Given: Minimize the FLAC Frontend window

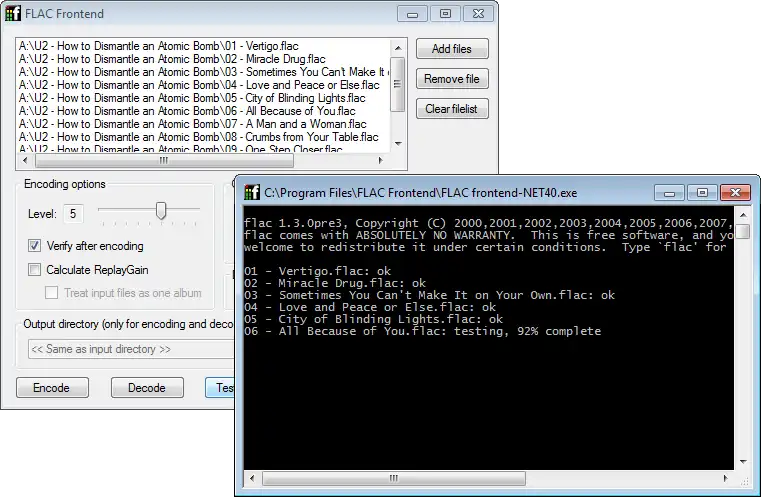Looking at the screenshot, I should pyautogui.click(x=413, y=14).
